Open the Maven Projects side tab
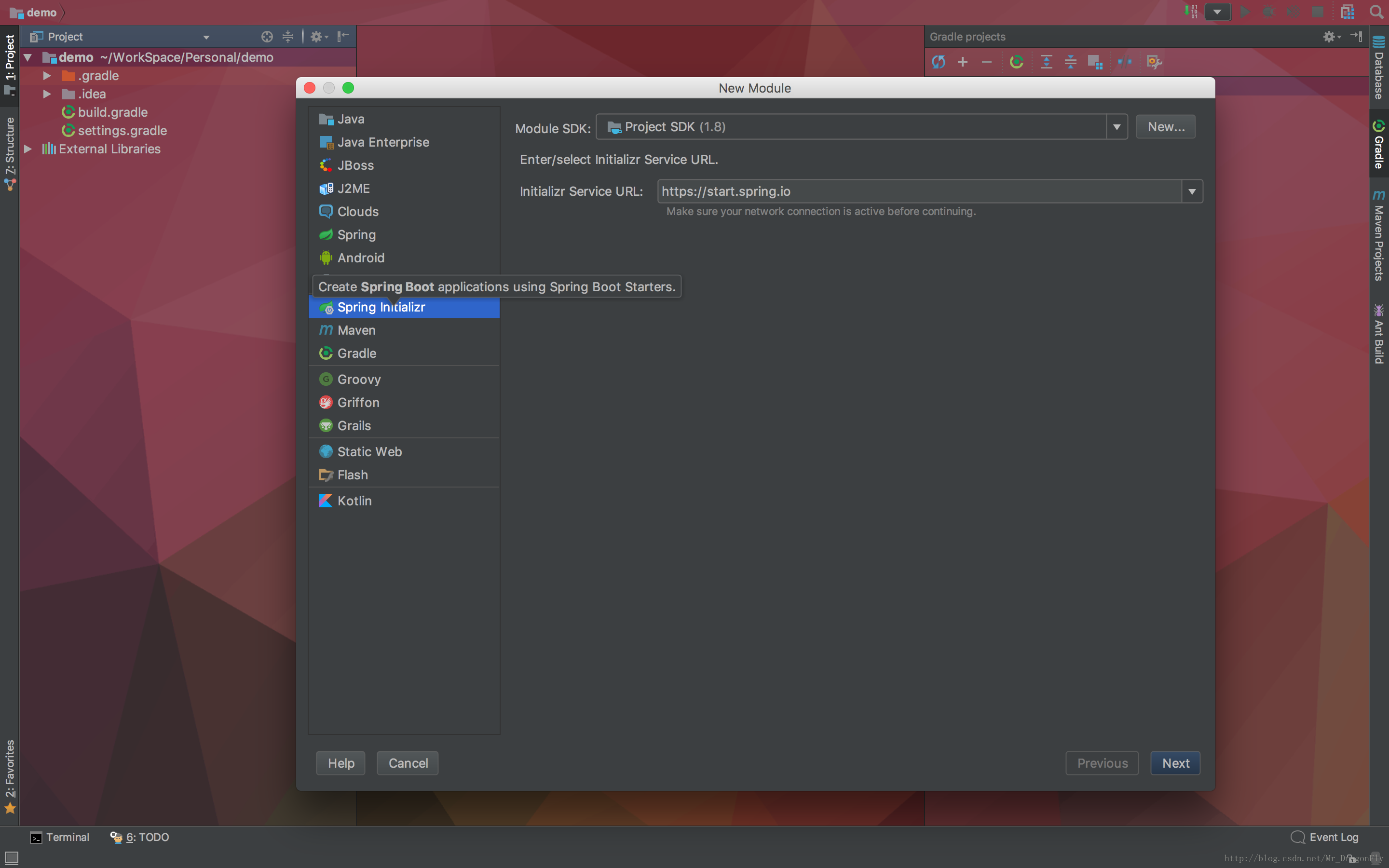The height and width of the screenshot is (868, 1389). tap(1379, 234)
